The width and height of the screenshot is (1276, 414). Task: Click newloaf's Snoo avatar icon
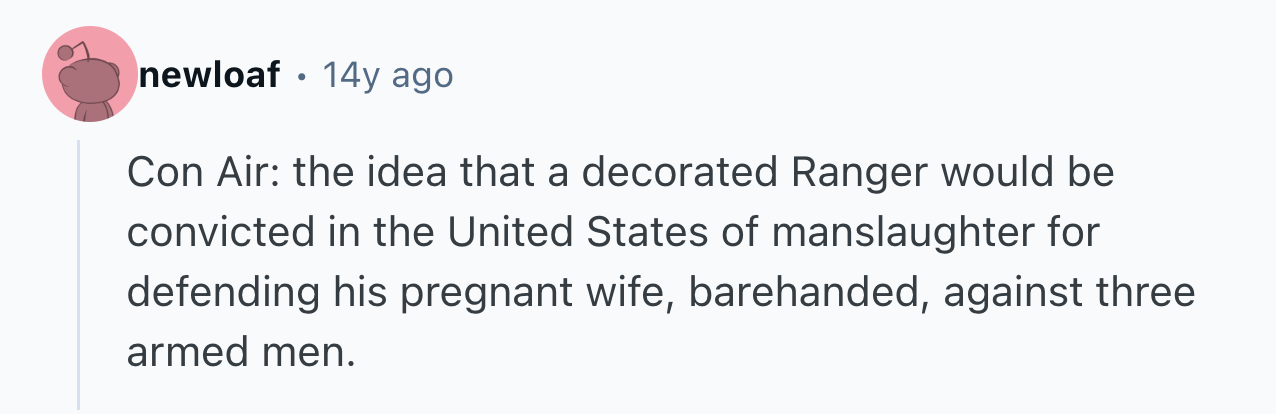pyautogui.click(x=89, y=75)
